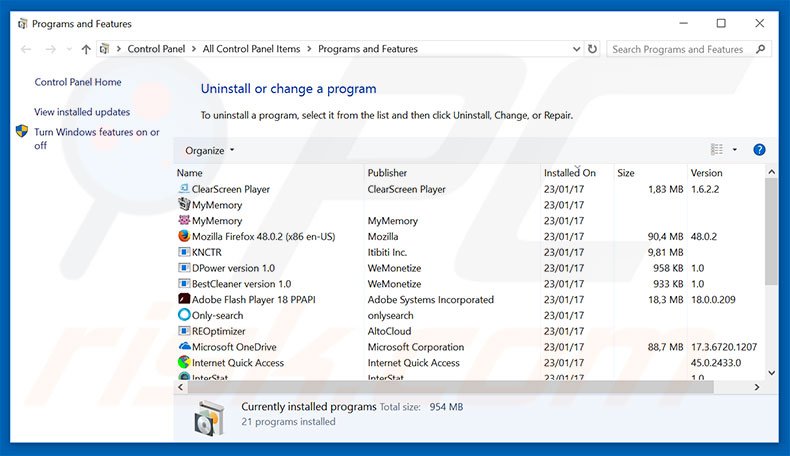Expand chevron after All Control Panel Items
Screen dimensions: 790x456
coord(309,49)
